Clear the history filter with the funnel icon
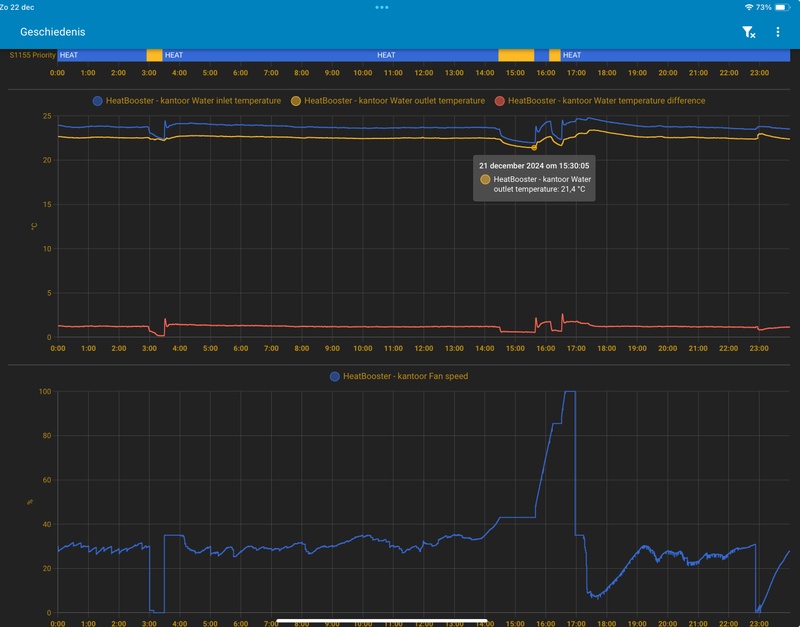Viewport: 800px width, 627px height. (748, 32)
